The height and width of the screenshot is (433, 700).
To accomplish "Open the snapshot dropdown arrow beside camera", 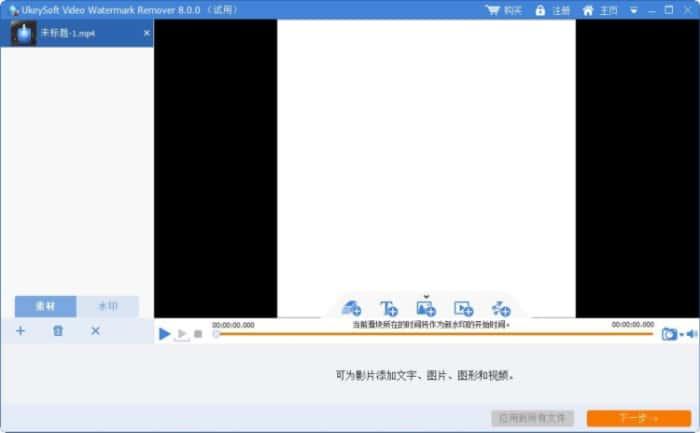I will click(x=681, y=335).
